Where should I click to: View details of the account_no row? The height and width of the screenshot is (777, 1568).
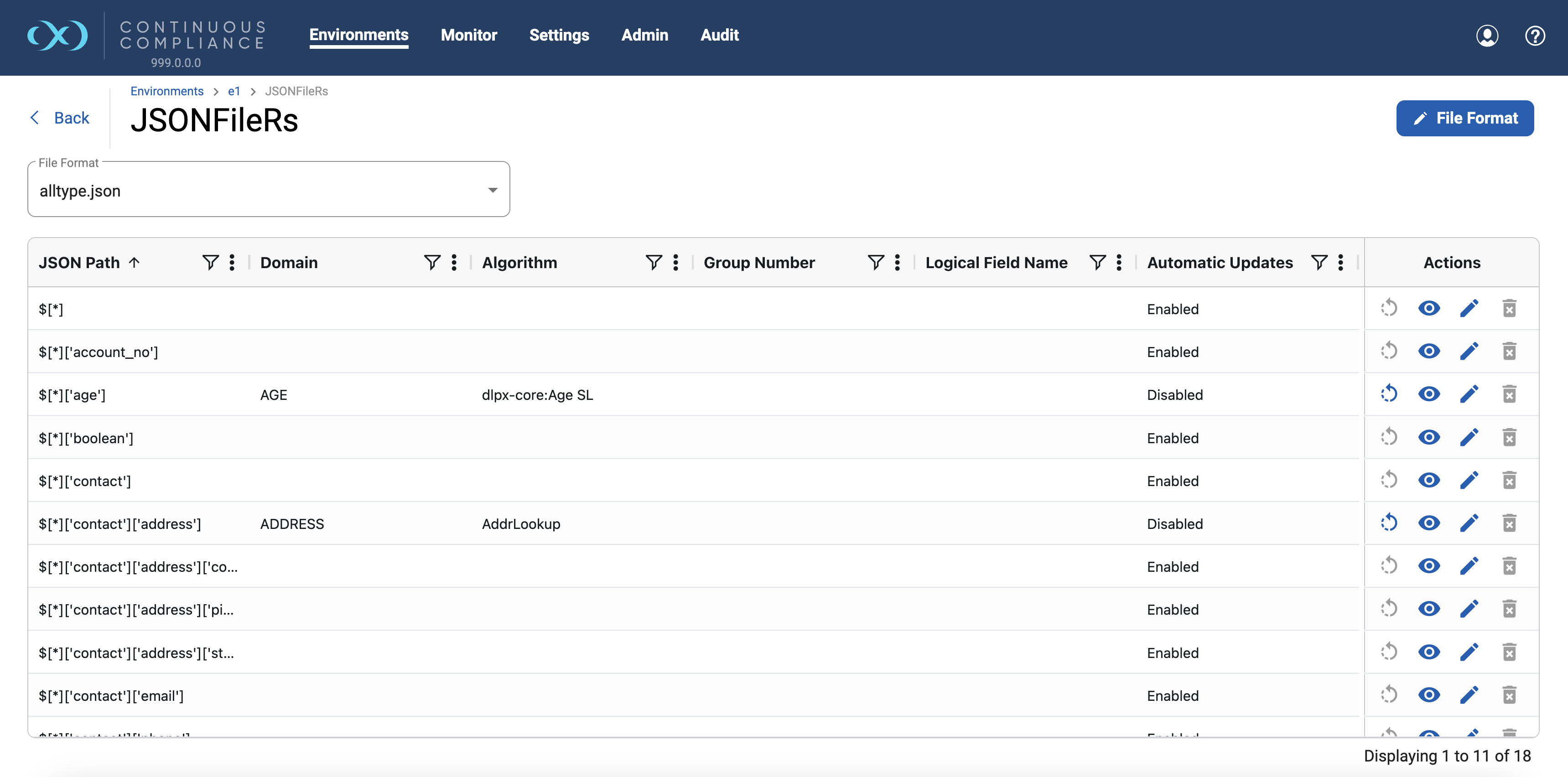pos(1429,351)
